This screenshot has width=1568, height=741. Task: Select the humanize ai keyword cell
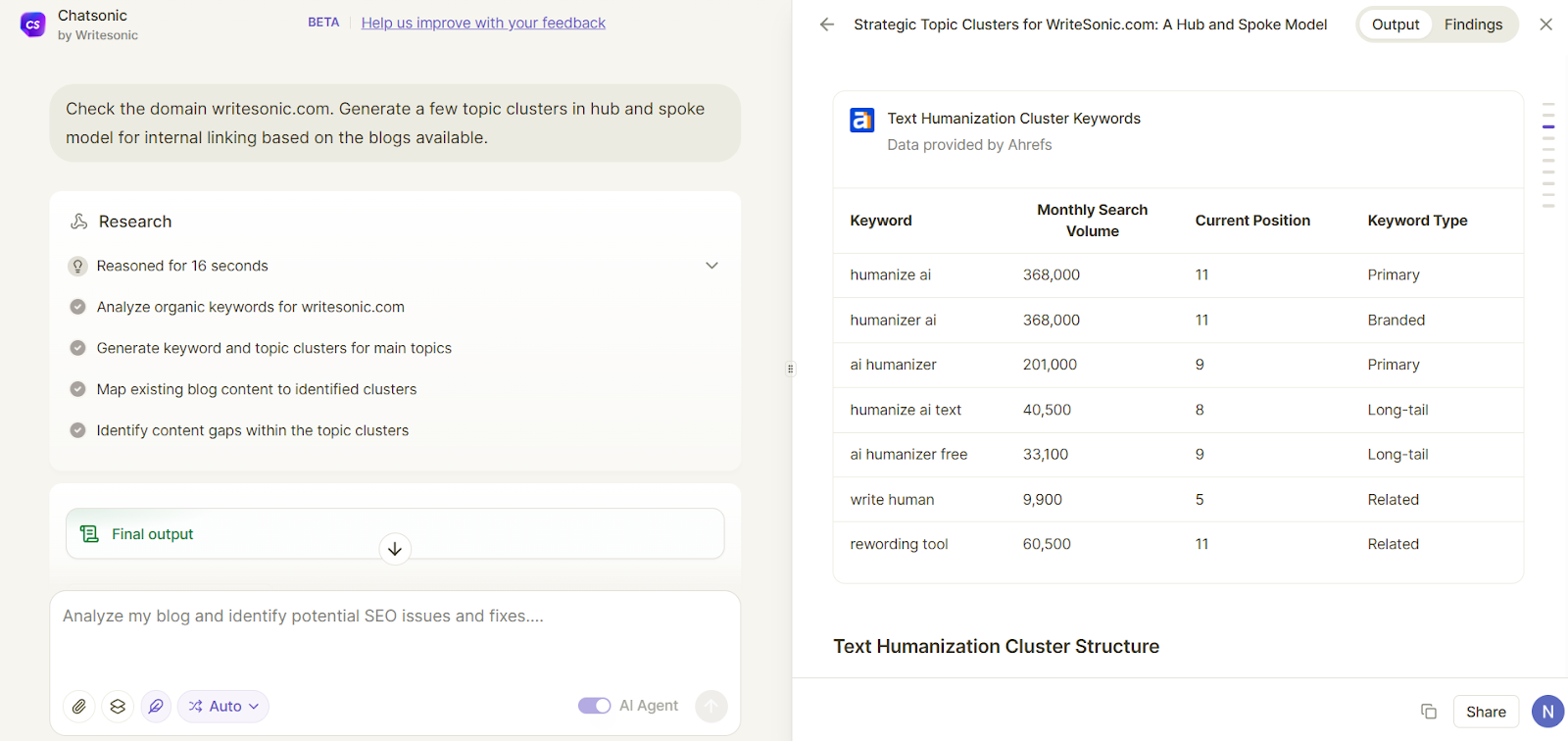[891, 274]
